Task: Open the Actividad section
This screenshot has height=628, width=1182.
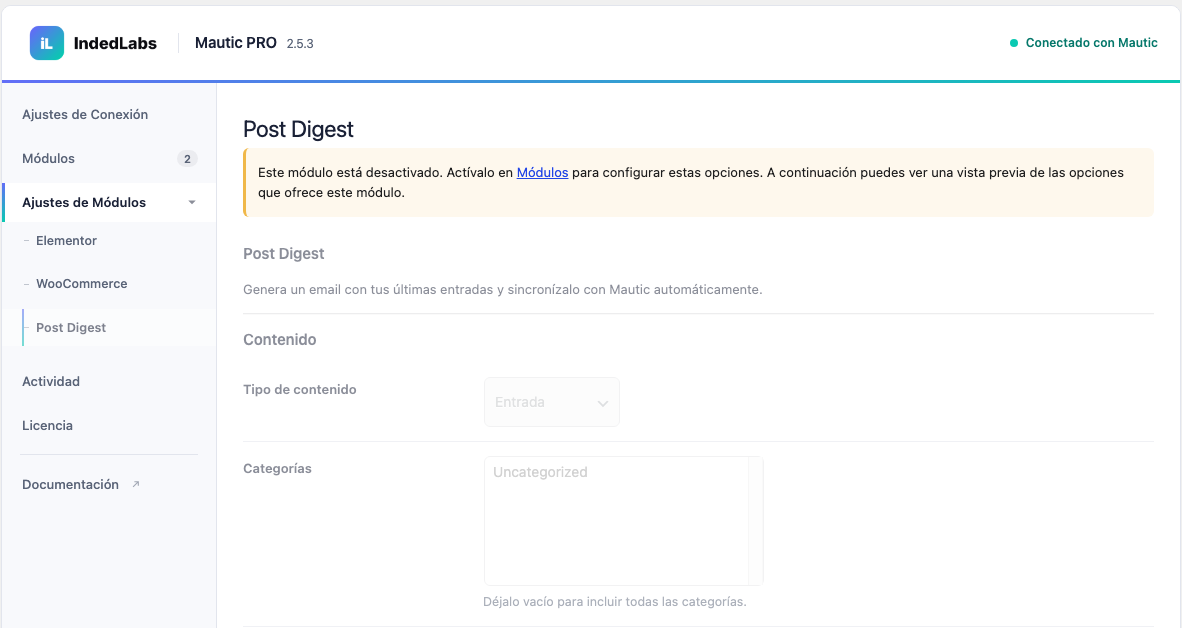Action: tap(51, 381)
